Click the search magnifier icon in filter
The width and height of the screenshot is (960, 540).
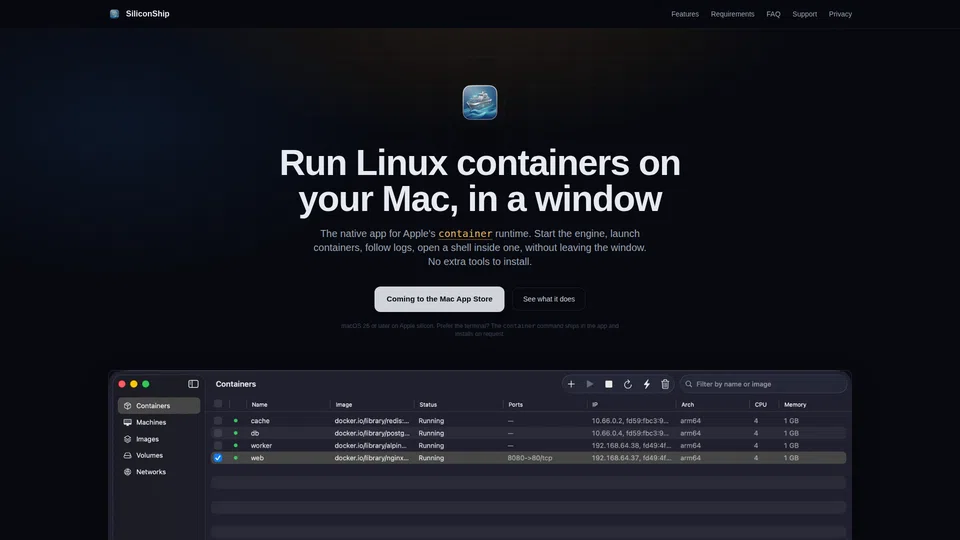[689, 384]
